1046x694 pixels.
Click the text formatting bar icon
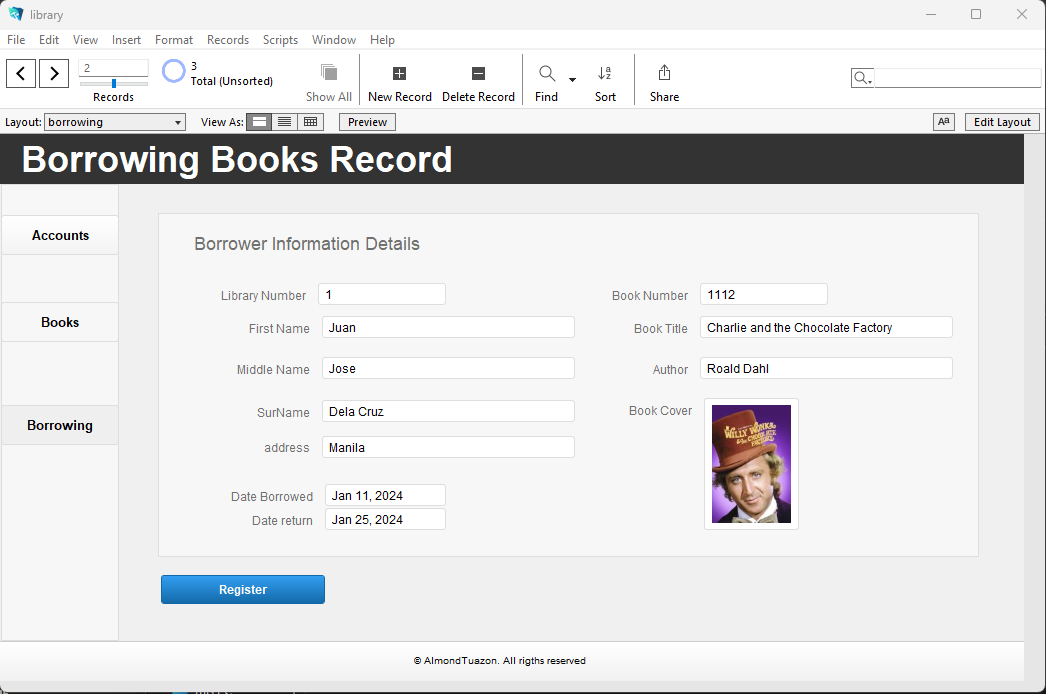[943, 122]
